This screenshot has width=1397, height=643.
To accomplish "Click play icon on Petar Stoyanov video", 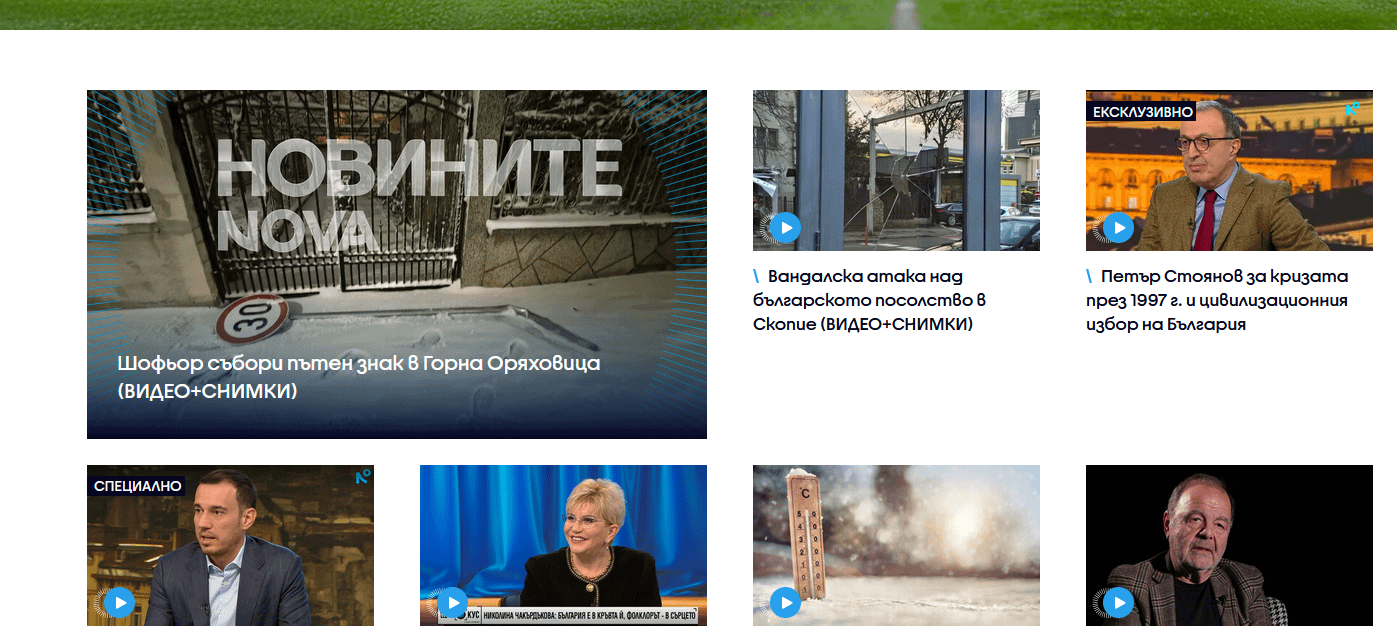I will point(1118,229).
